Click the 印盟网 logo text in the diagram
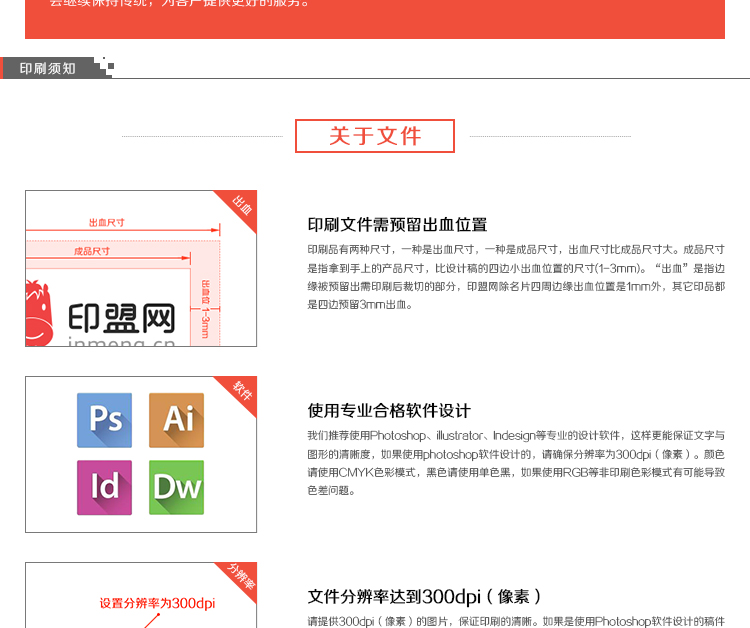The height and width of the screenshot is (628, 750). pos(122,317)
